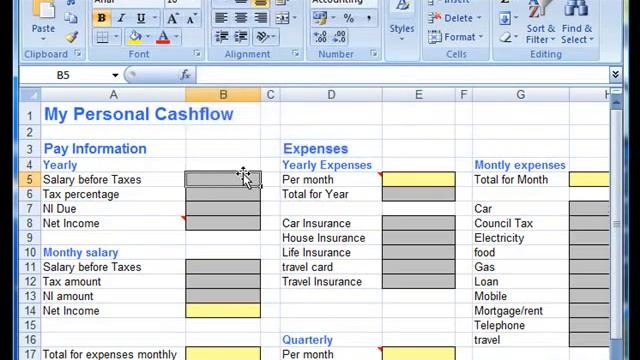The height and width of the screenshot is (360, 640).
Task: Select row 8 header
Action: [x=30, y=224]
